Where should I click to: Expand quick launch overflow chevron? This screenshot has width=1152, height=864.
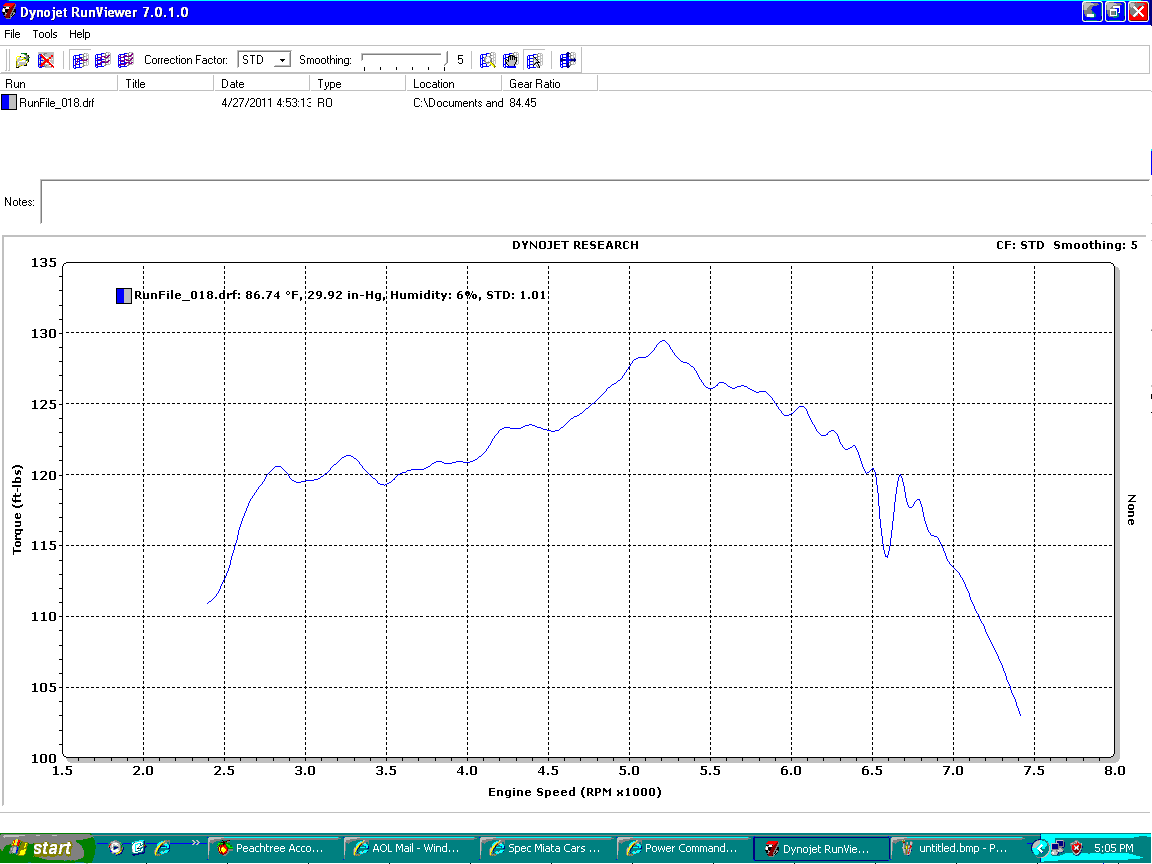pos(195,843)
